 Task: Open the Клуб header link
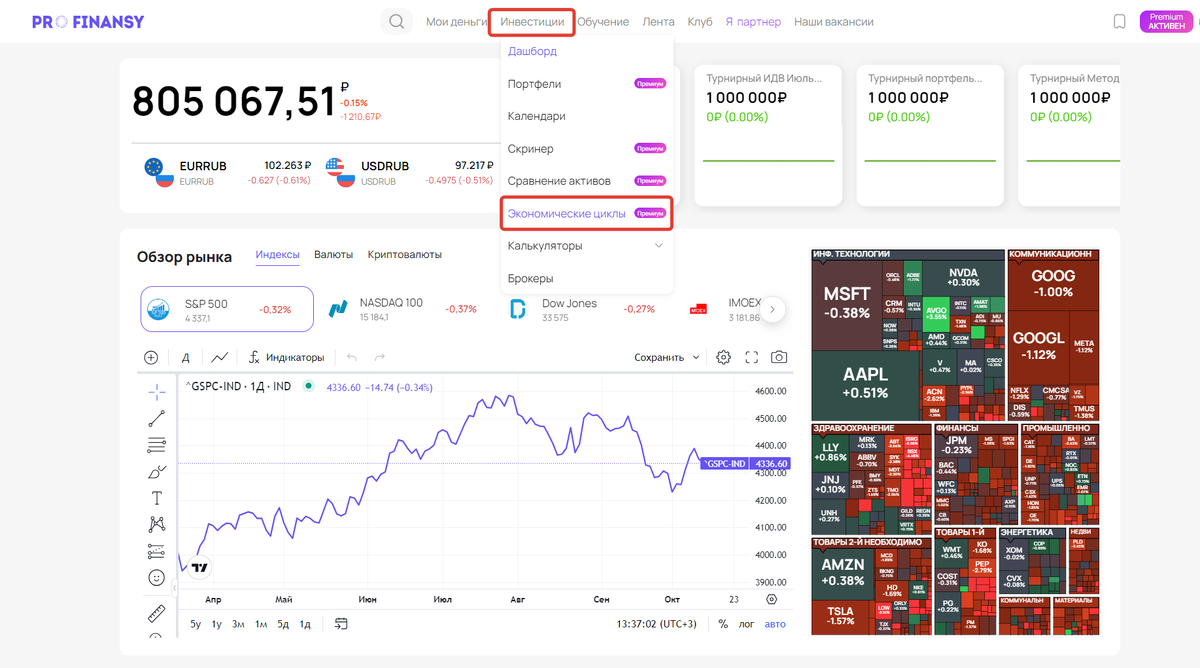pos(700,21)
